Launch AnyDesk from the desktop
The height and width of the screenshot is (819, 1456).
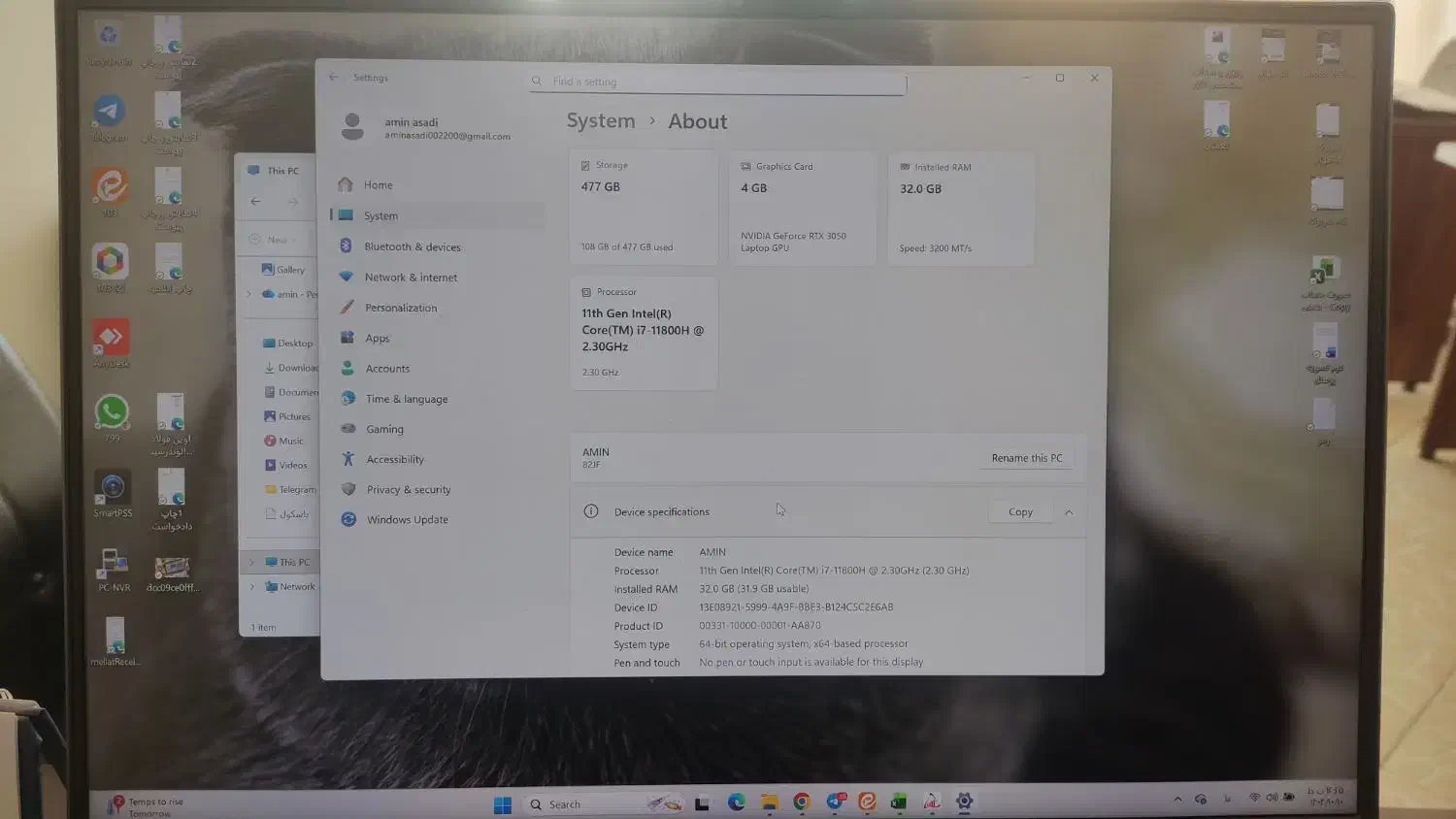coord(111,339)
